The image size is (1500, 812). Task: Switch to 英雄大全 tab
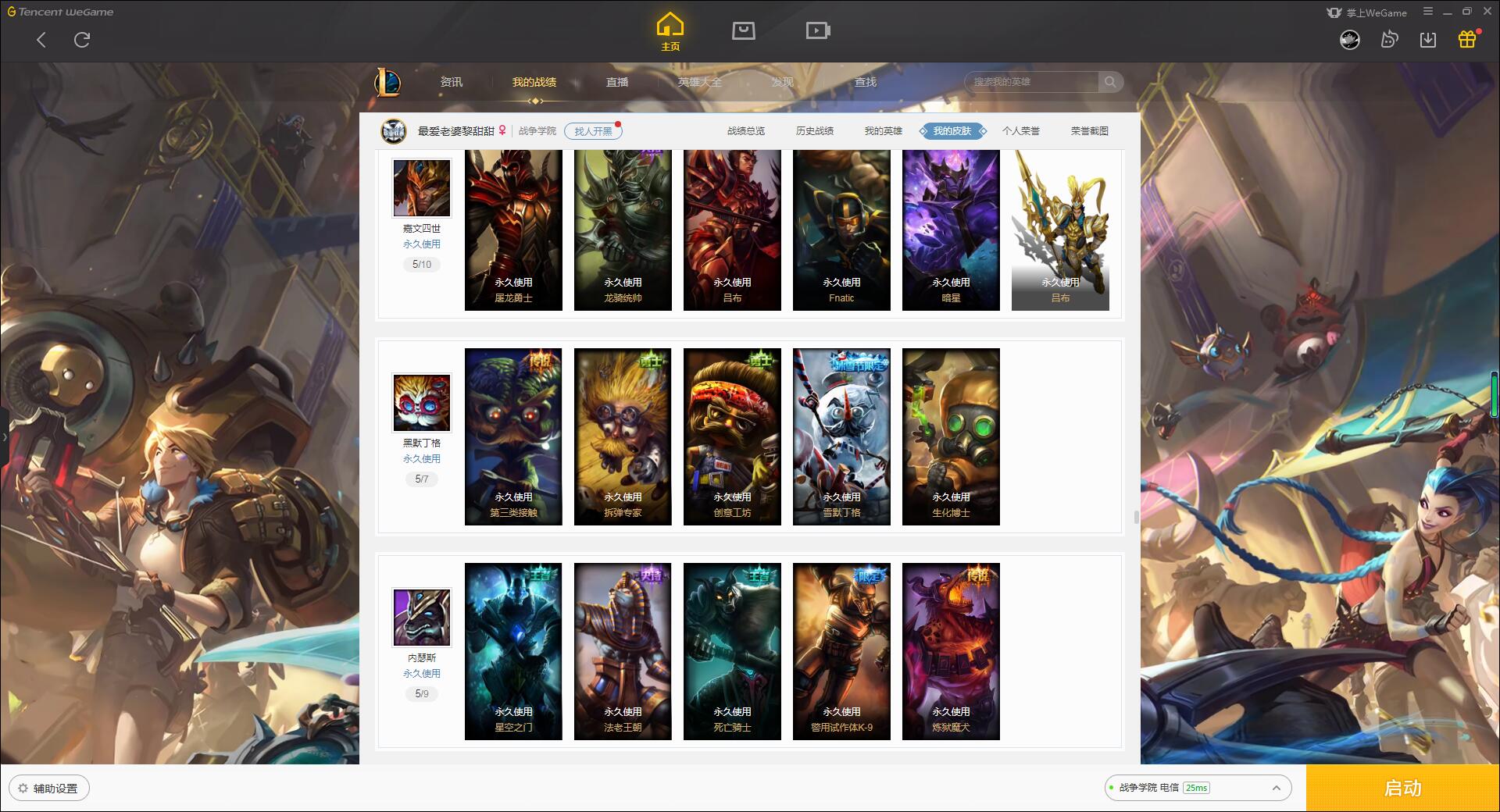[x=700, y=82]
